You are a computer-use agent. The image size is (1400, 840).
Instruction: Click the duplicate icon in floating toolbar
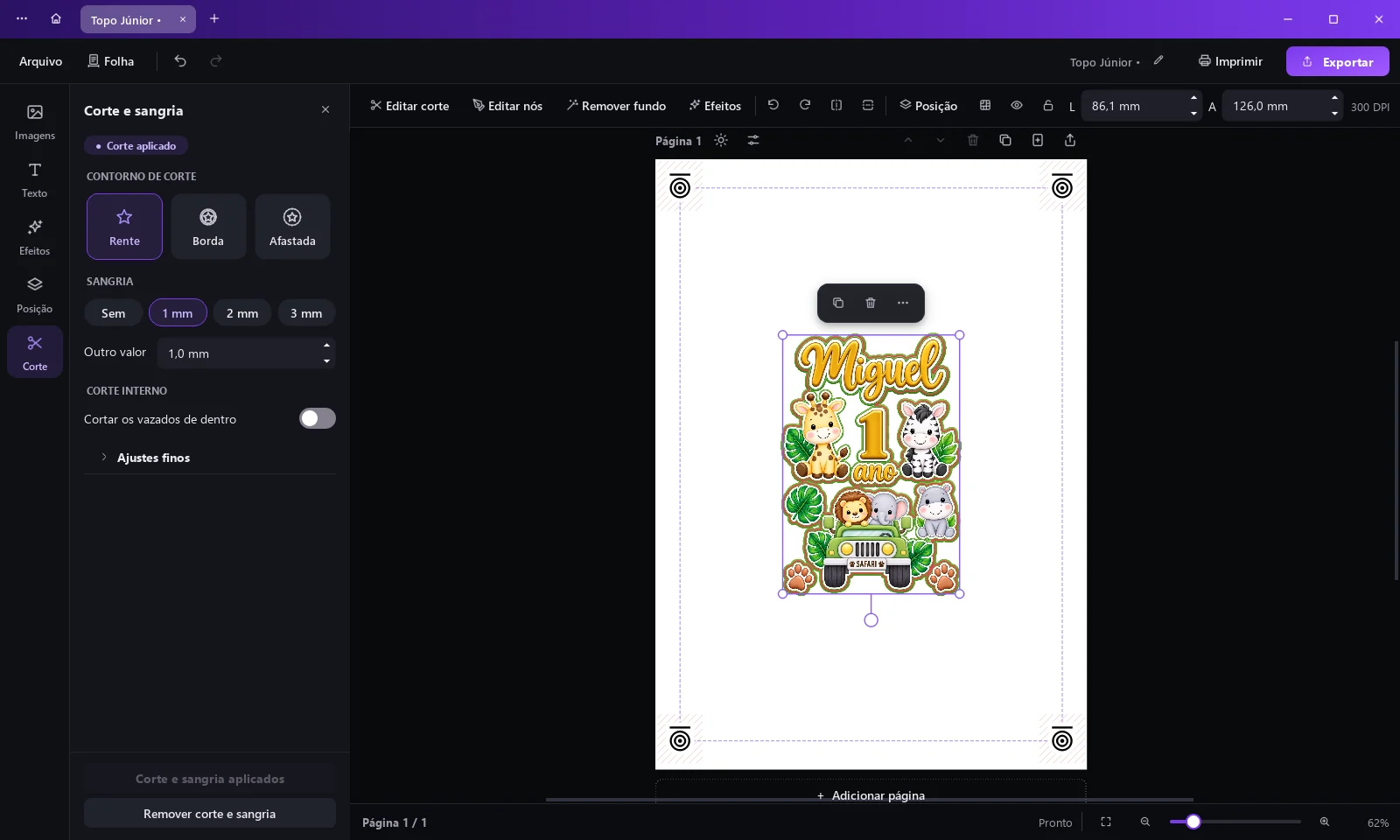(838, 303)
